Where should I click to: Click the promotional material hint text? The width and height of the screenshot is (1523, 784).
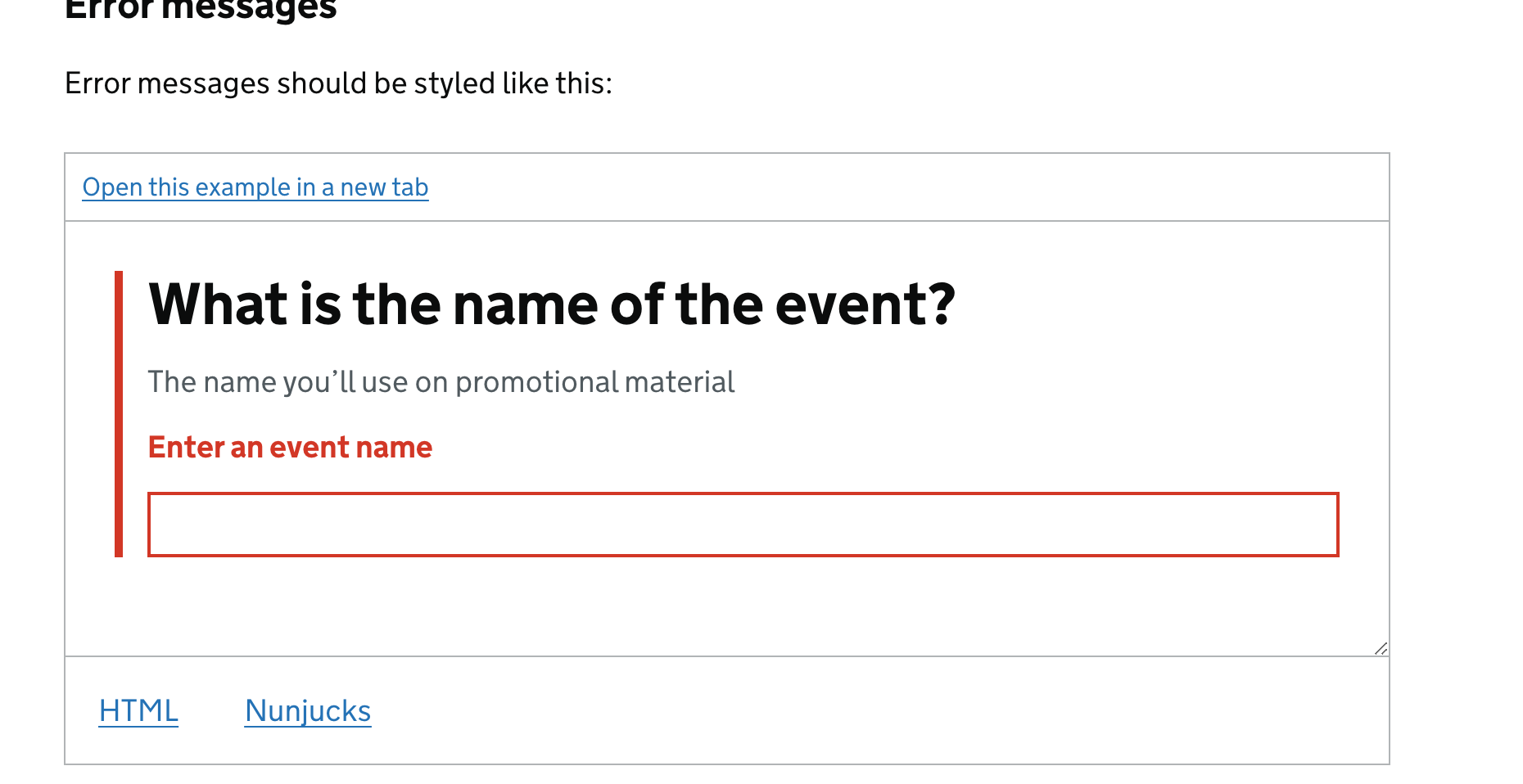441,381
